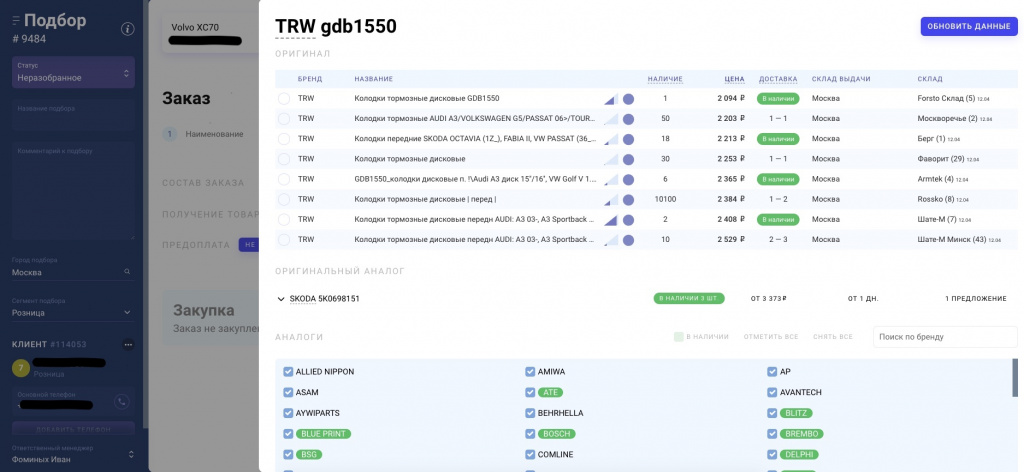Toggle the ALLIED NIPPON brand checkbox

(x=288, y=372)
